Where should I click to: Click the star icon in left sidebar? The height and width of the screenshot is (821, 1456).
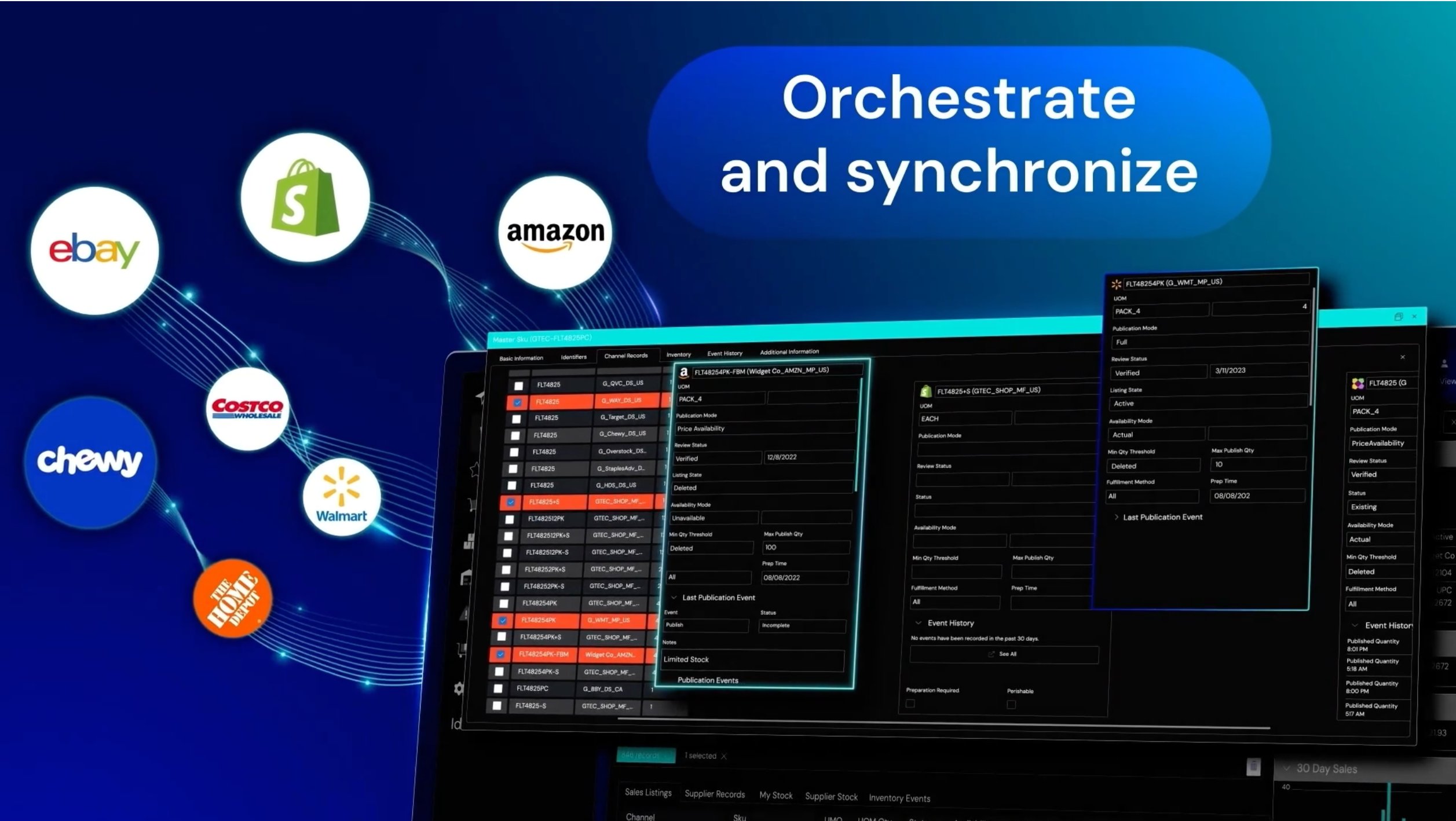pos(475,469)
